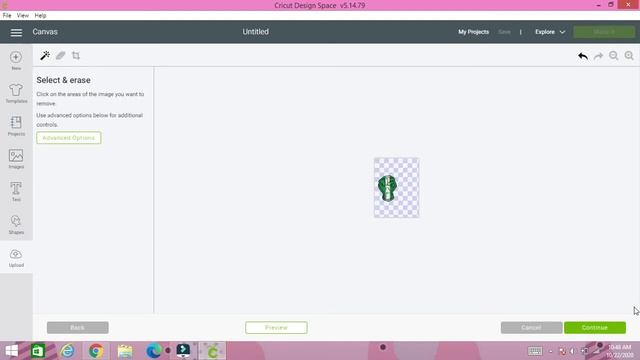Click the Make It button
Viewport: 640px width, 360px height.
[x=604, y=32]
